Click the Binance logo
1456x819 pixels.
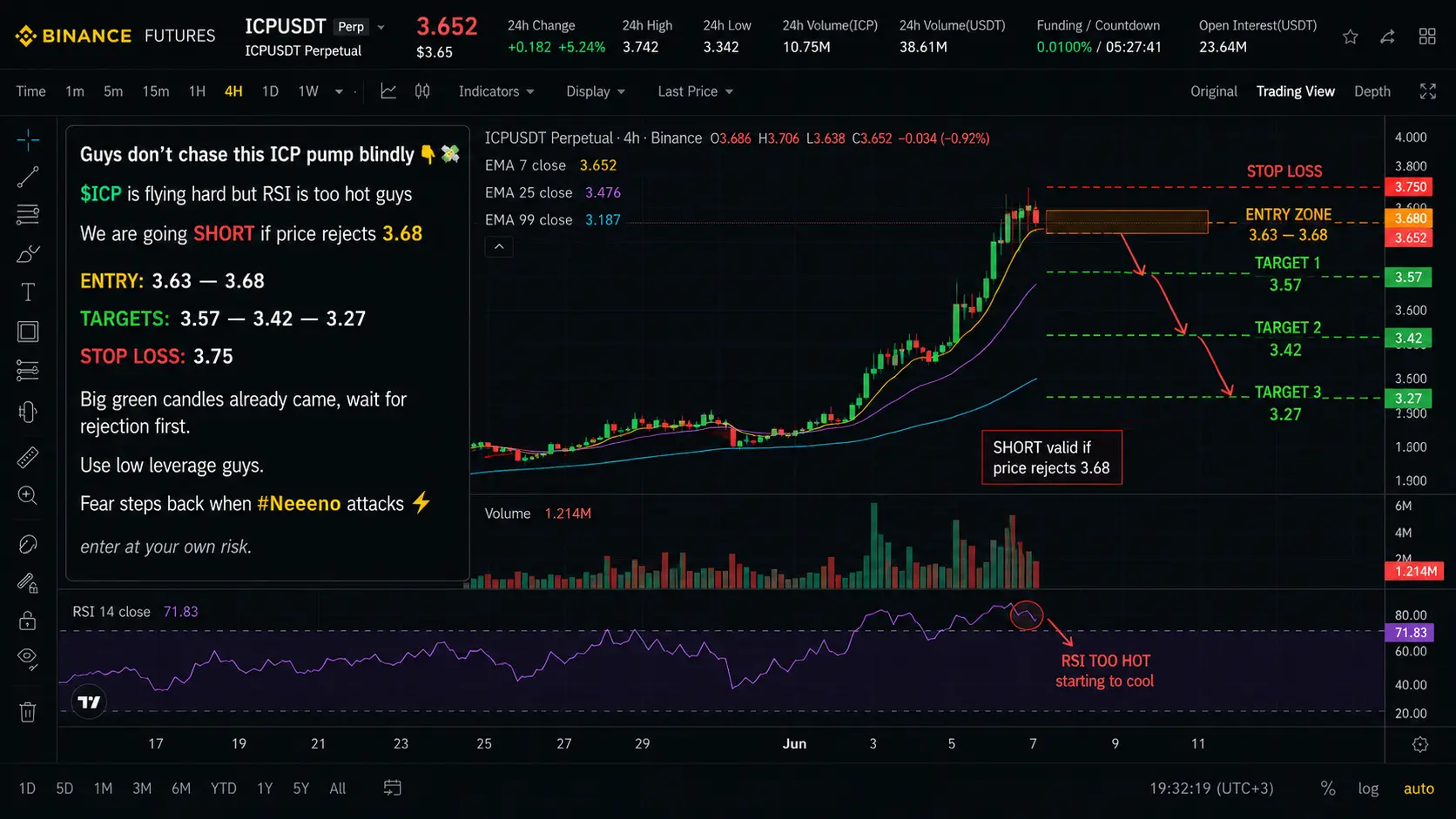pyautogui.click(x=73, y=36)
